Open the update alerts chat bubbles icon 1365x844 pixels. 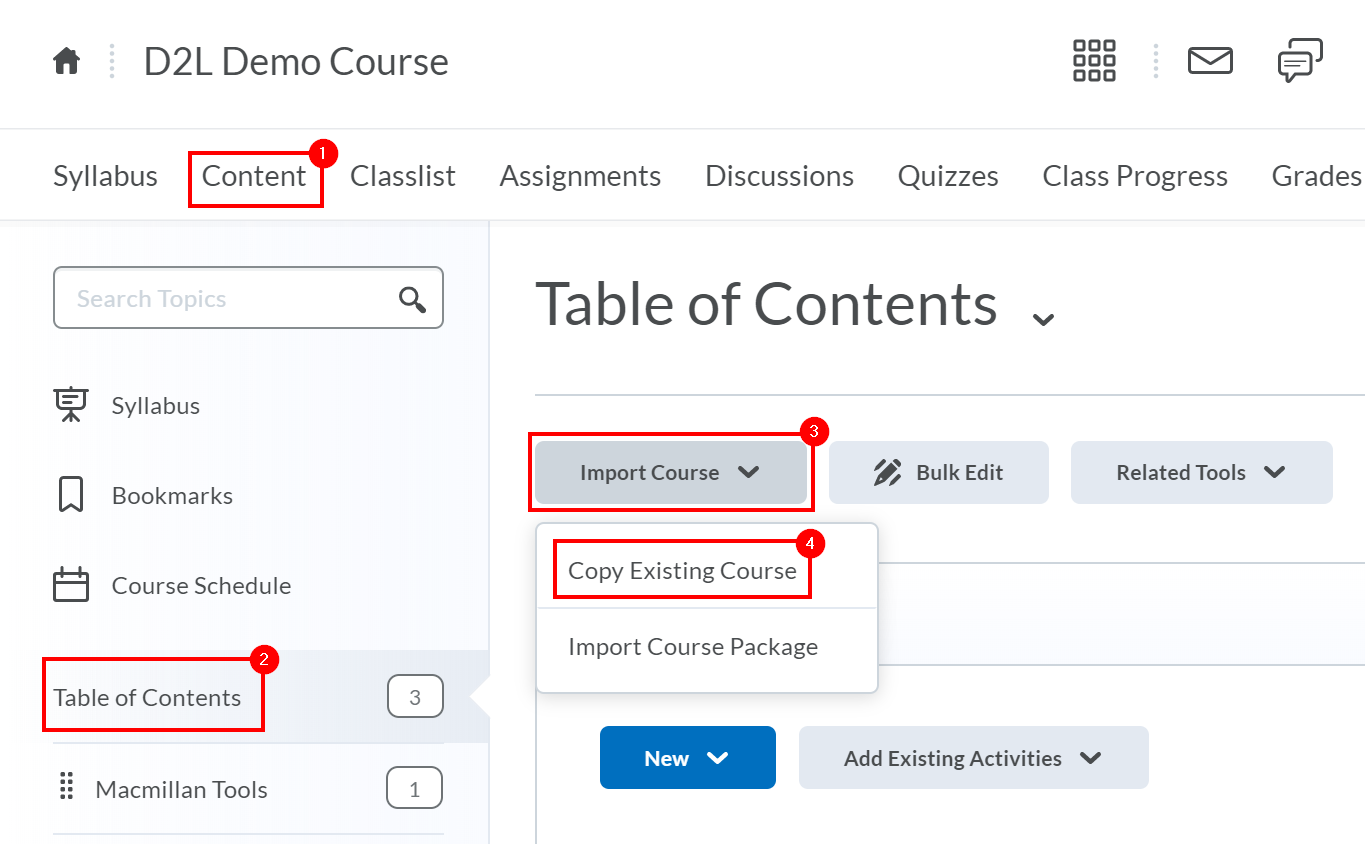pyautogui.click(x=1300, y=61)
